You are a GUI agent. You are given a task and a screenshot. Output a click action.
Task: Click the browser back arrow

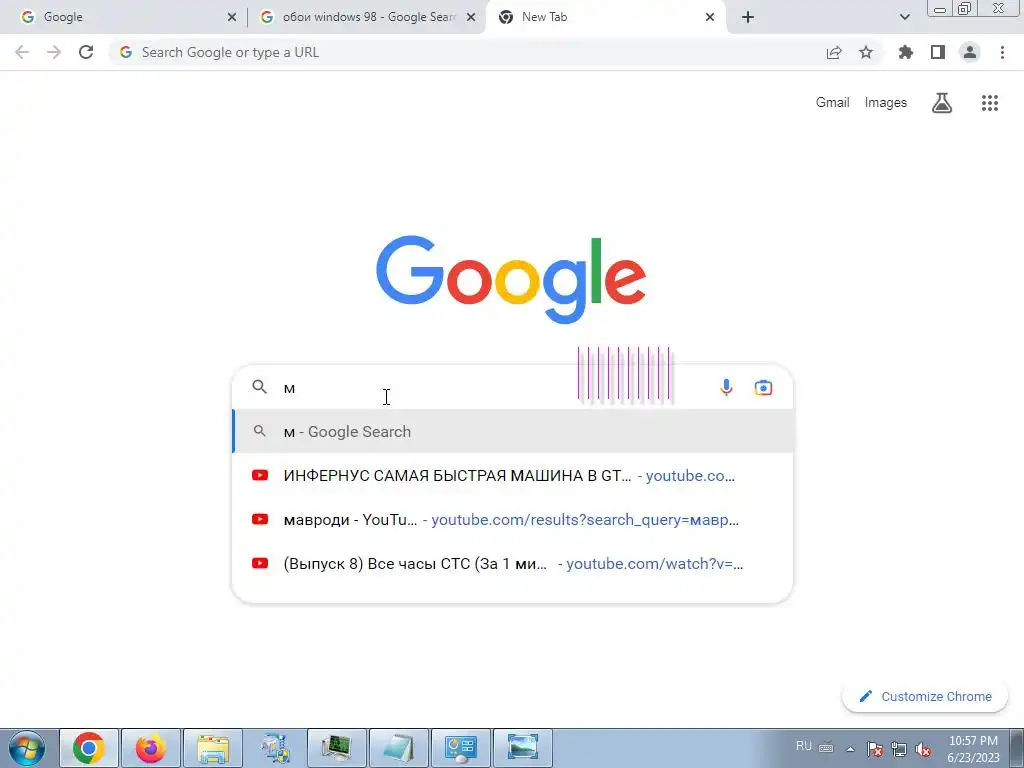(x=22, y=52)
